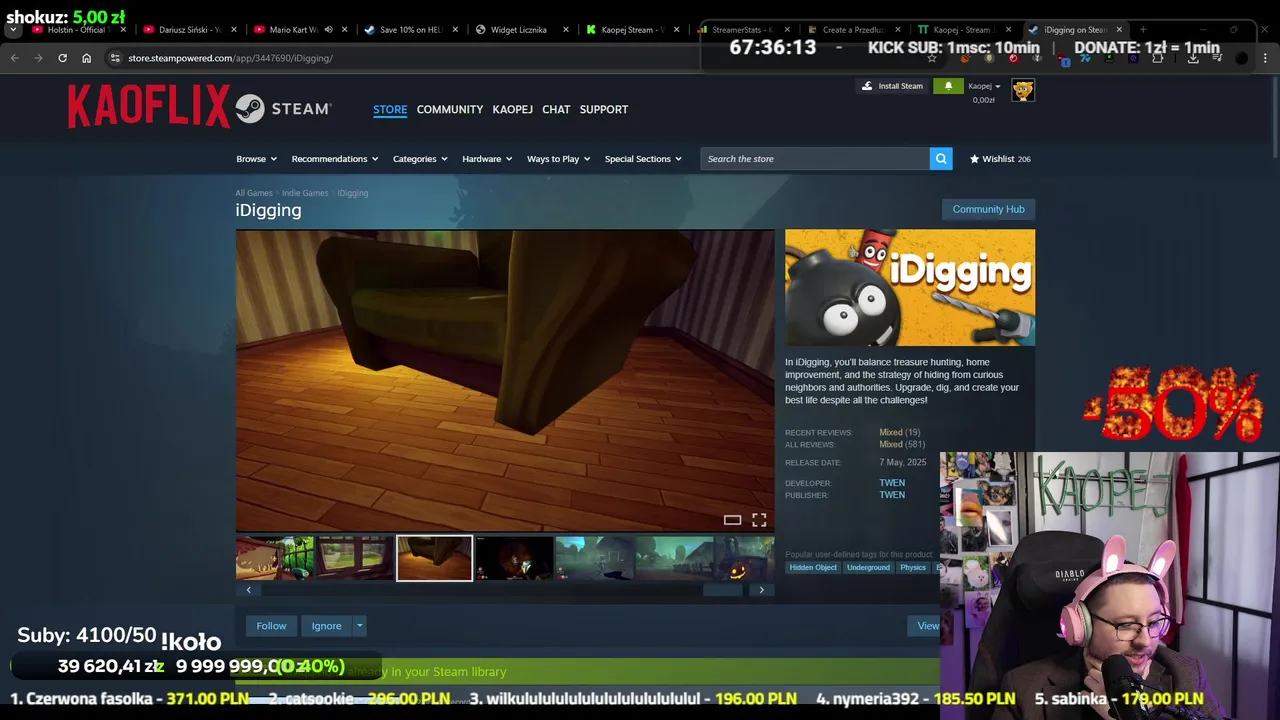Click the page vertical scrollbar
This screenshot has width=1280, height=720.
(x=1274, y=115)
